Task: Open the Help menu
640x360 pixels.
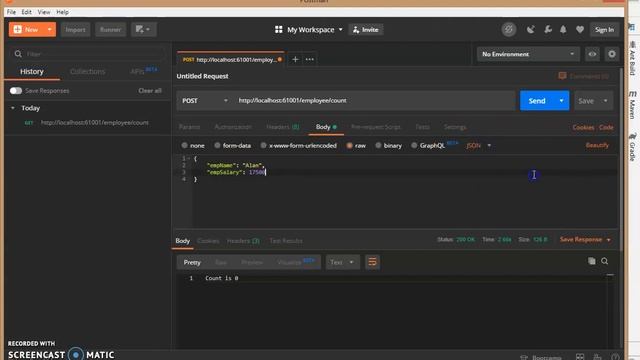Action: tap(62, 12)
